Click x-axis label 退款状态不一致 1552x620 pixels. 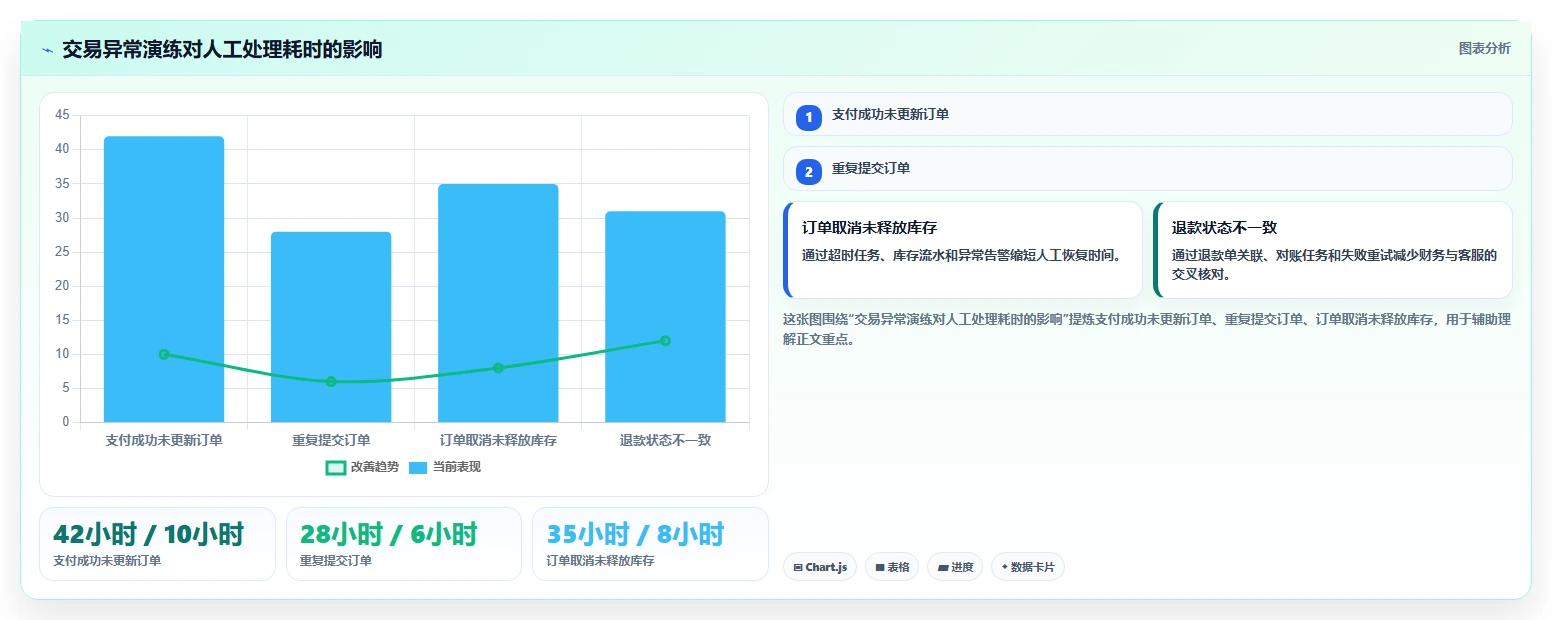(x=665, y=440)
